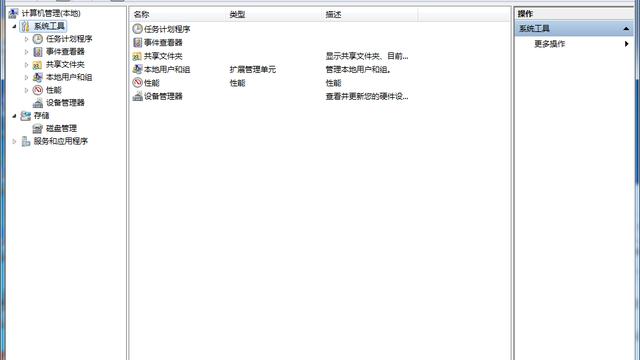Click the 共享文件夹 icon in list pane
The width and height of the screenshot is (640, 360).
[x=137, y=56]
